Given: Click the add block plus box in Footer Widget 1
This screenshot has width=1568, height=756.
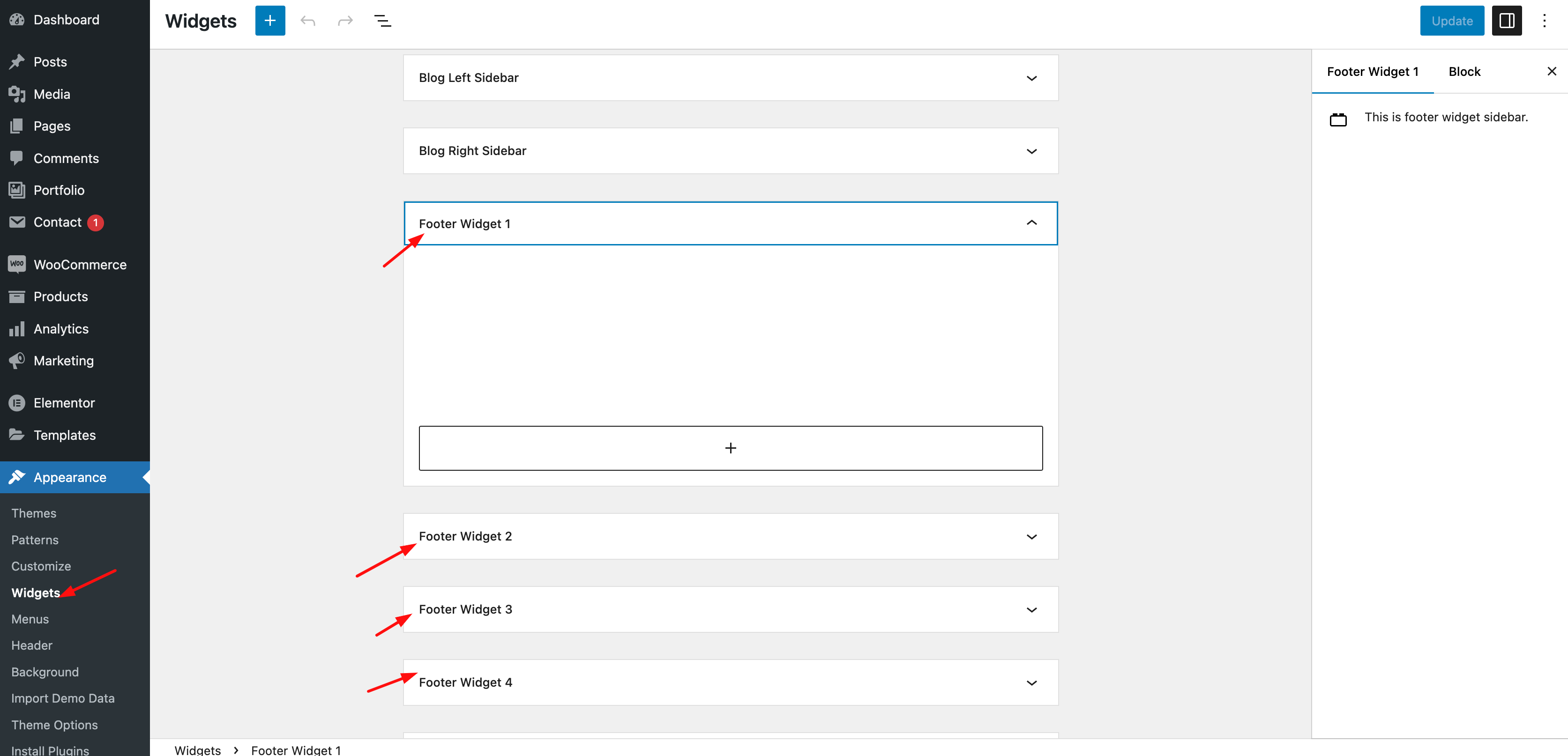Looking at the screenshot, I should point(731,448).
